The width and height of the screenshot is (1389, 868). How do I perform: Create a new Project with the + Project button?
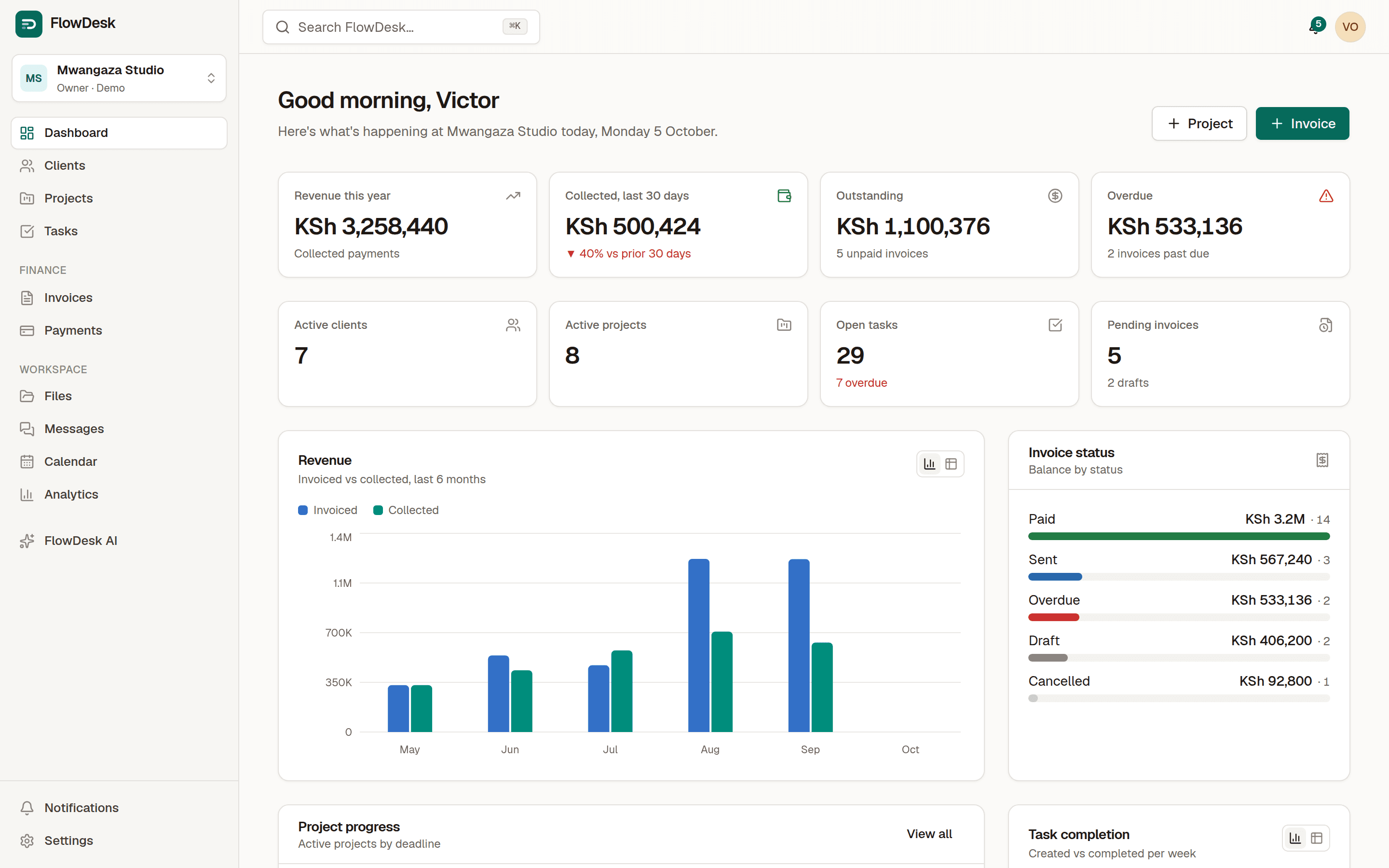coord(1199,123)
